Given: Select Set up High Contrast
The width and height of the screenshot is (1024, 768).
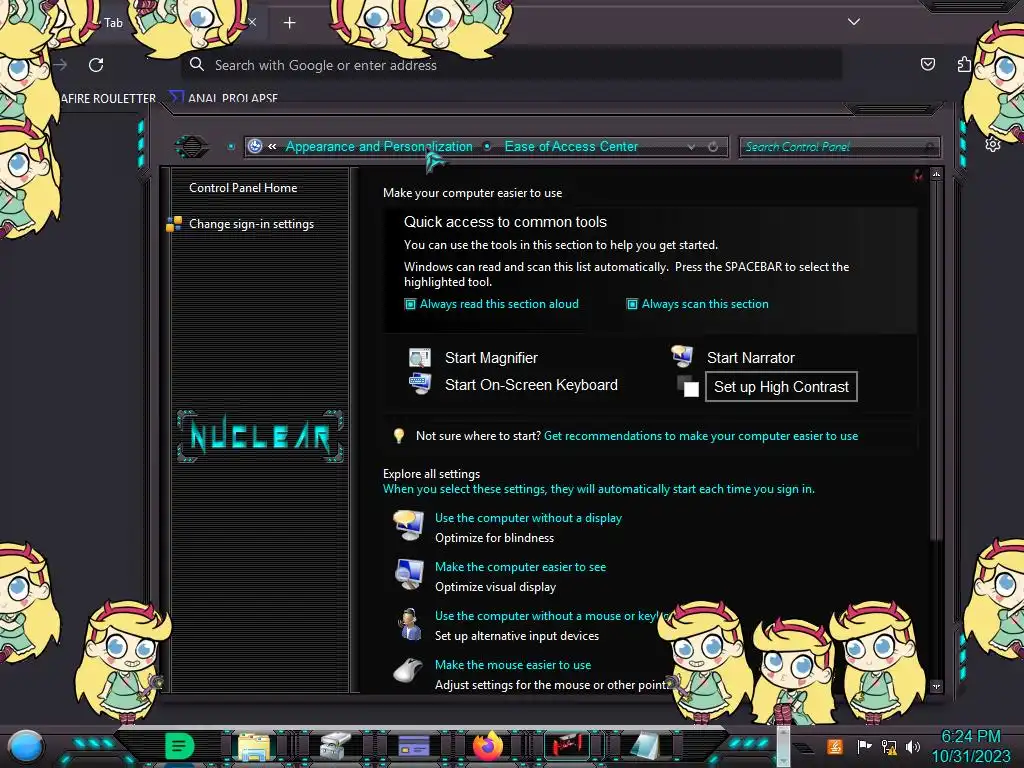Looking at the screenshot, I should 781,387.
